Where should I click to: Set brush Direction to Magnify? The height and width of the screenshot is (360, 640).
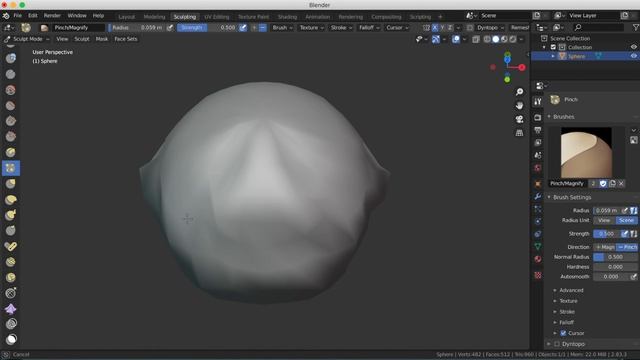[604, 247]
